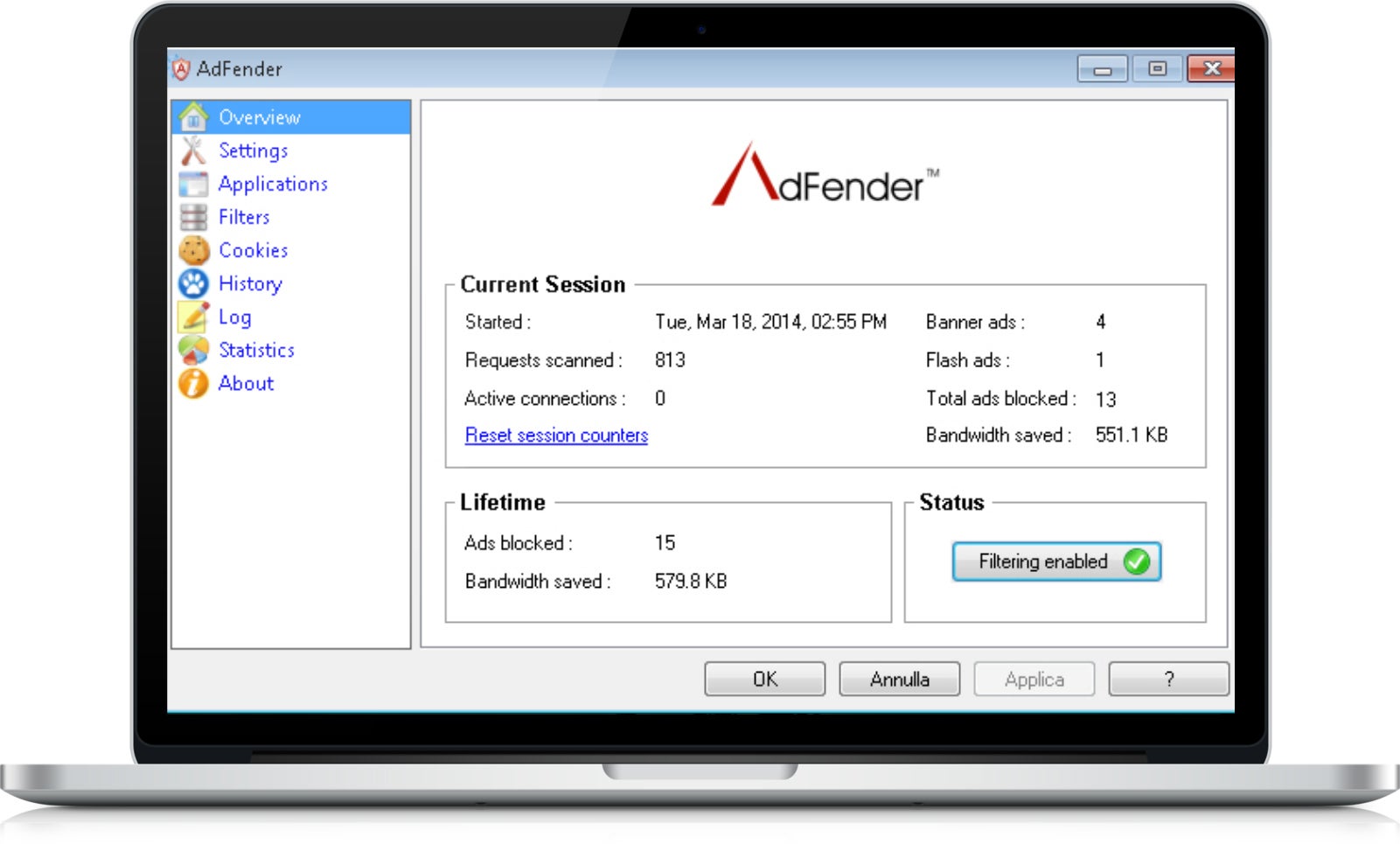Click the Filters icon in sidebar
The width and height of the screenshot is (1400, 844).
pyautogui.click(x=193, y=217)
